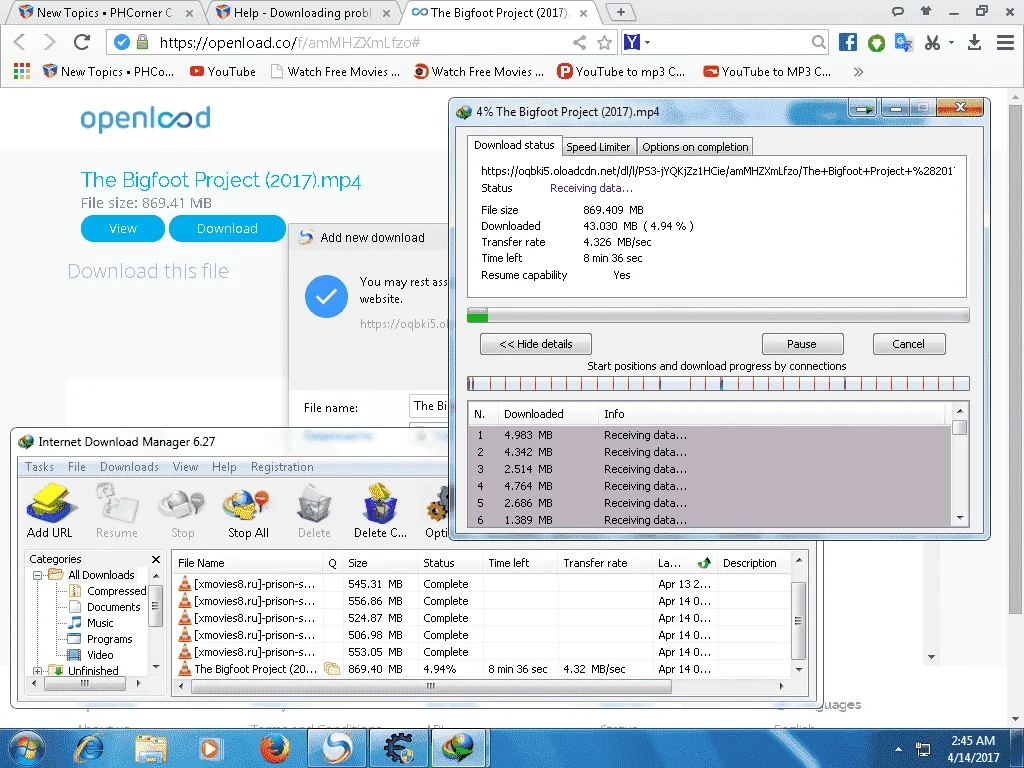Open file explorer from taskbar
The width and height of the screenshot is (1024, 768).
tap(151, 748)
